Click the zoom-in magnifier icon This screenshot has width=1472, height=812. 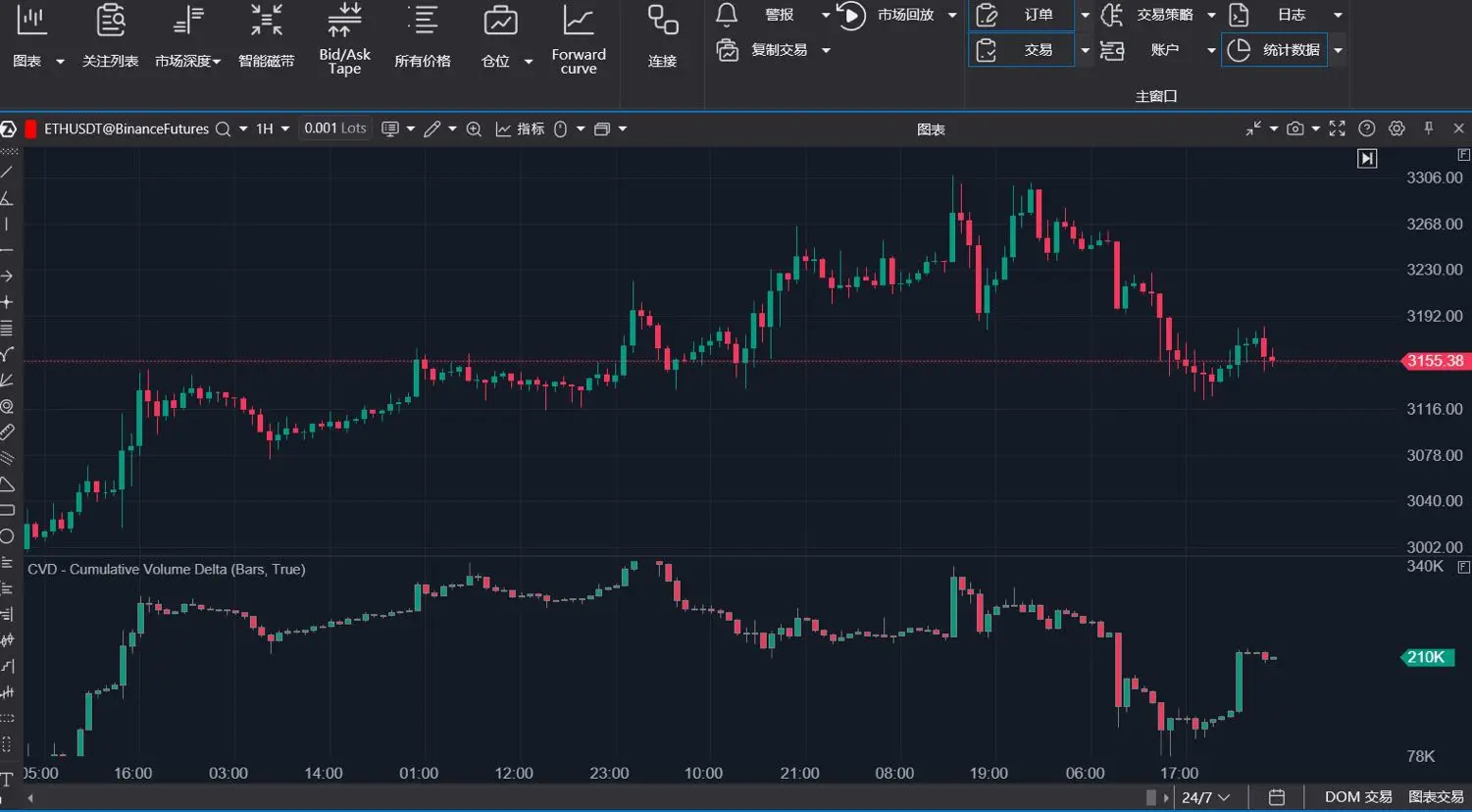474,128
